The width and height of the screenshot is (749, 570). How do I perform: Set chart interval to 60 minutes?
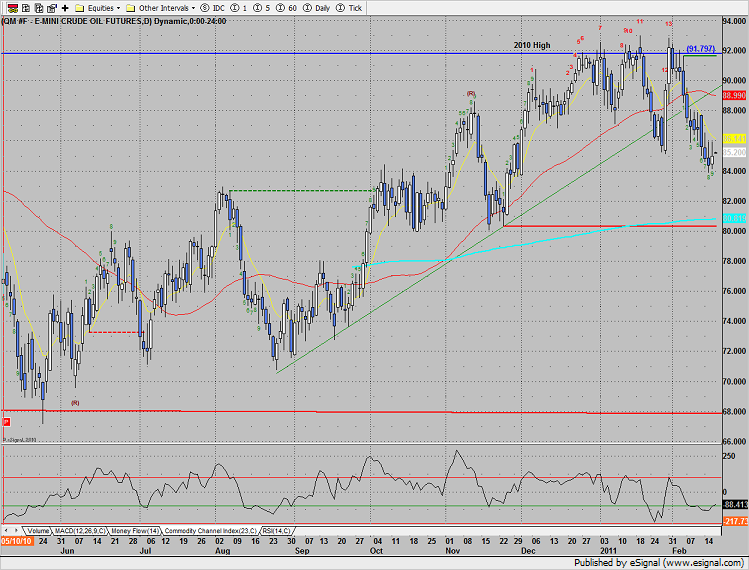(x=292, y=8)
